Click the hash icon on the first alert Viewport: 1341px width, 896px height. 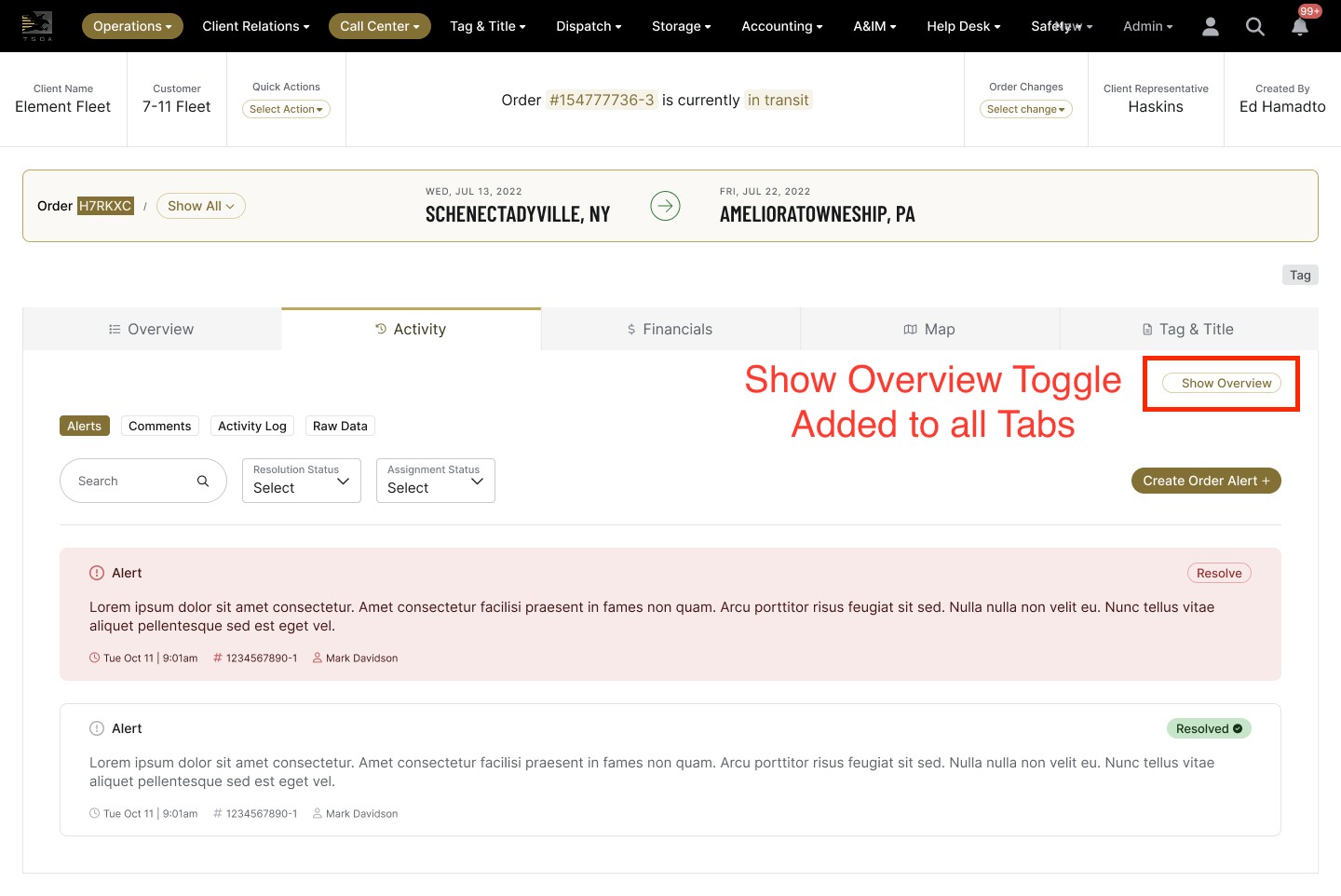click(218, 658)
